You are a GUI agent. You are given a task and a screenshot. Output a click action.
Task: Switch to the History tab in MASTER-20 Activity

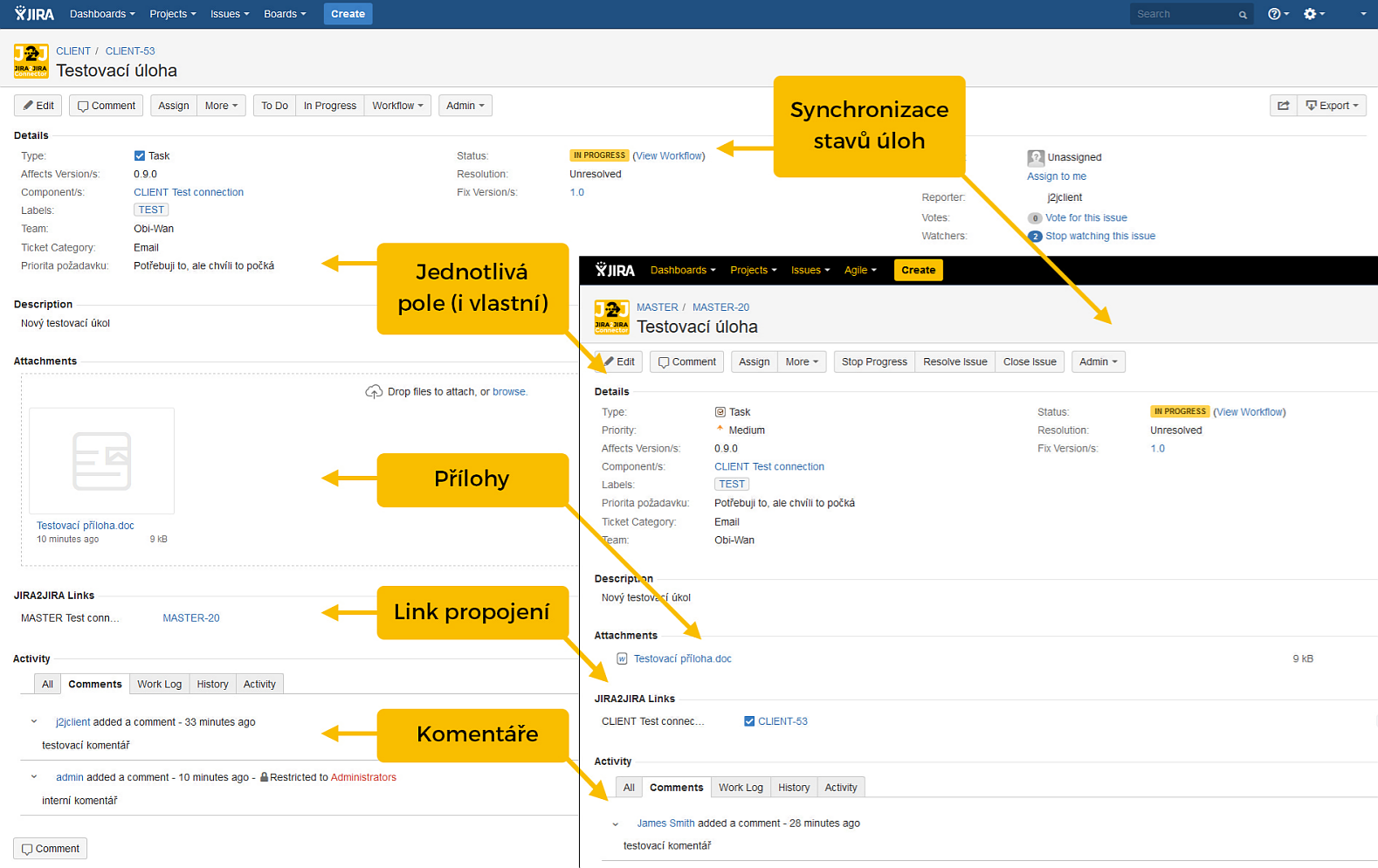click(x=794, y=788)
